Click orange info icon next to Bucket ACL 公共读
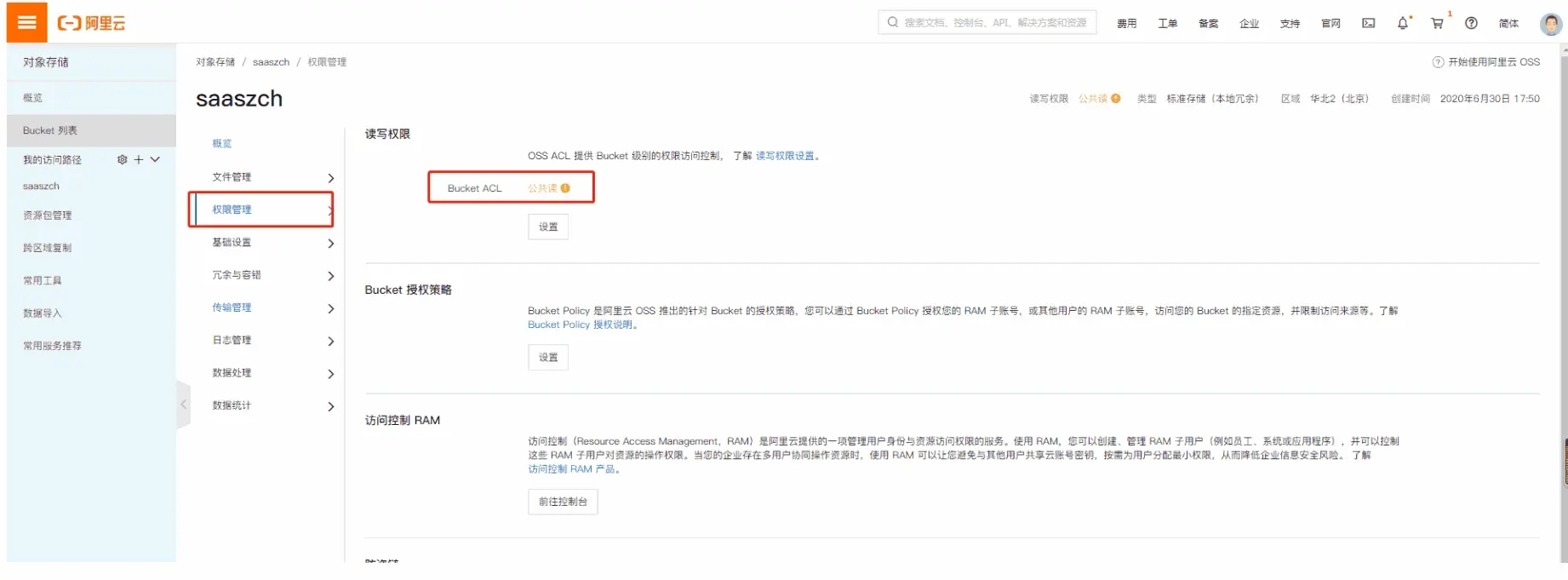The width and height of the screenshot is (1568, 580). click(565, 188)
